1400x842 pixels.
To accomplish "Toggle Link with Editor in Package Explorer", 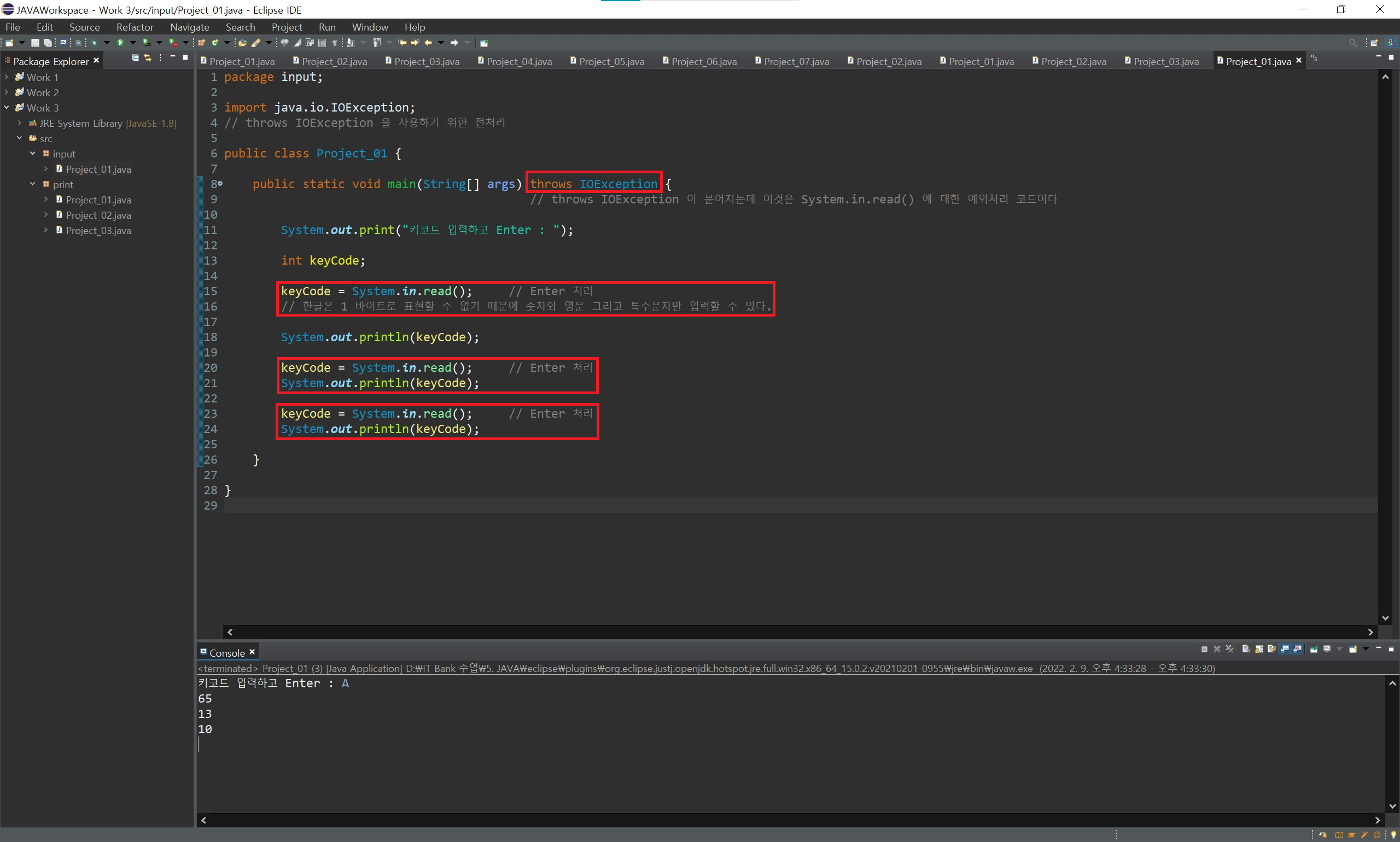I will click(x=148, y=58).
